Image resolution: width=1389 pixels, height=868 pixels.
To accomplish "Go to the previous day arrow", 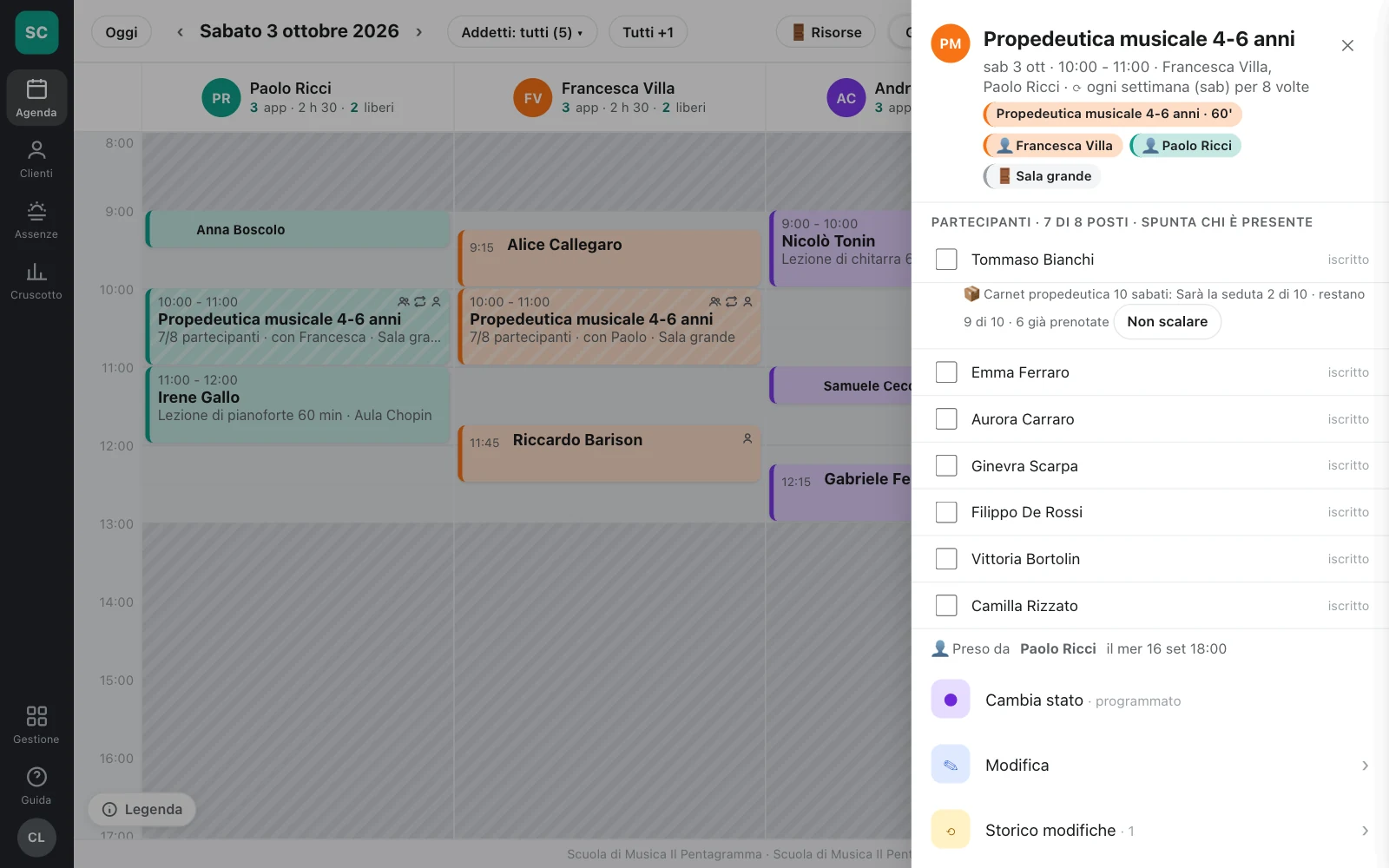I will coord(180,32).
